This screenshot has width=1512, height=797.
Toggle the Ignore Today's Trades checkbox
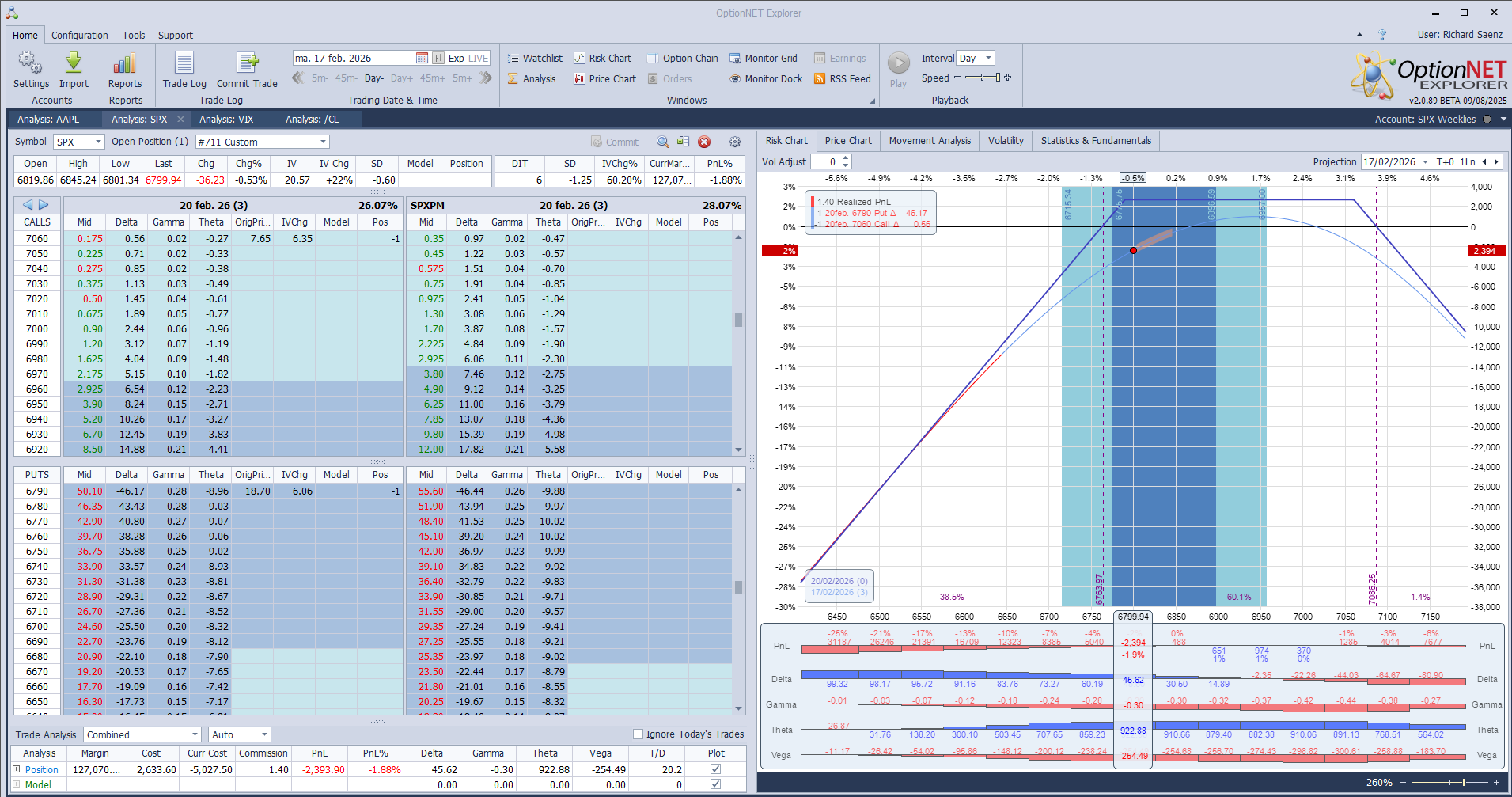pos(638,734)
